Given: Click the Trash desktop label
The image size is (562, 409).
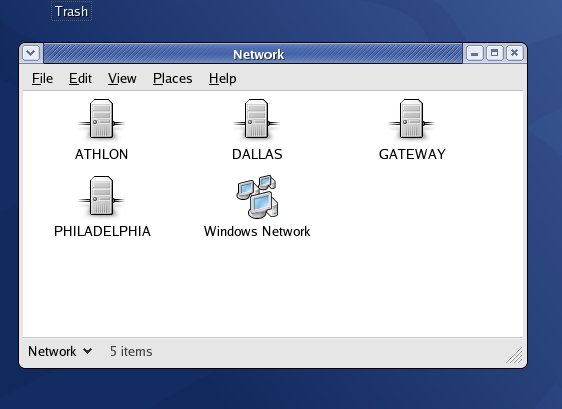Looking at the screenshot, I should click(71, 11).
